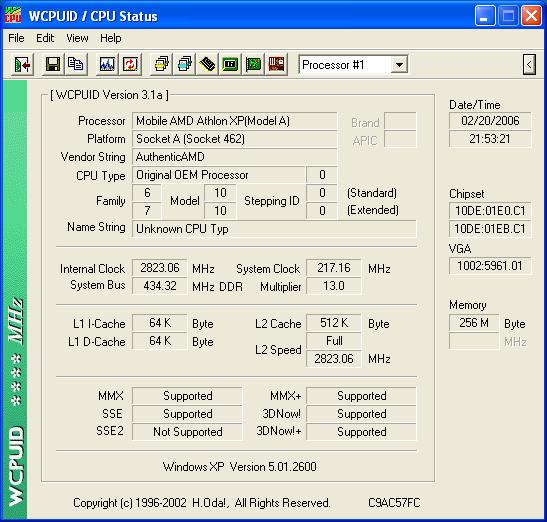The image size is (547, 522).
Task: Click the empty APIC field
Action: [x=400, y=139]
